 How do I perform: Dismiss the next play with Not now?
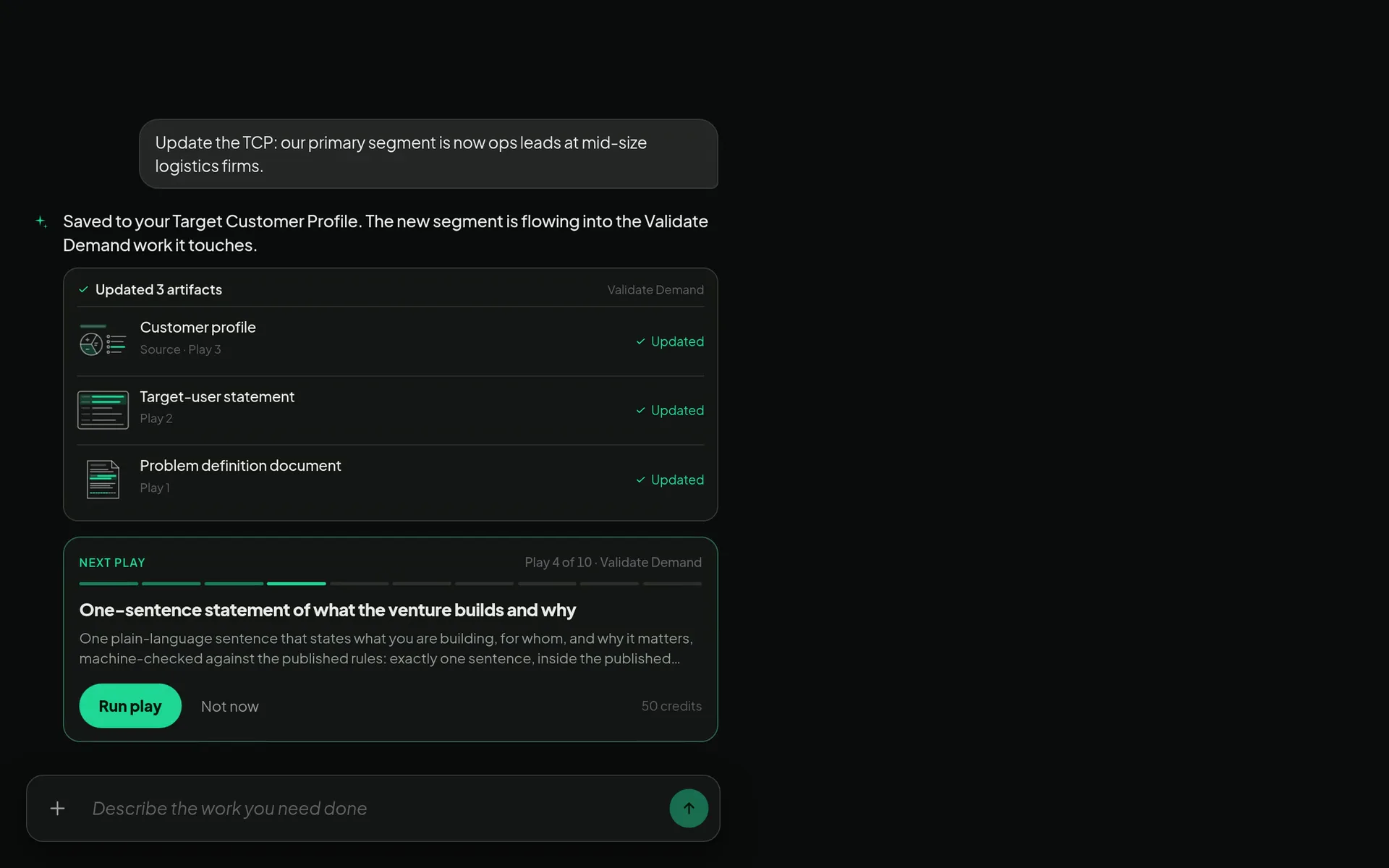point(229,707)
